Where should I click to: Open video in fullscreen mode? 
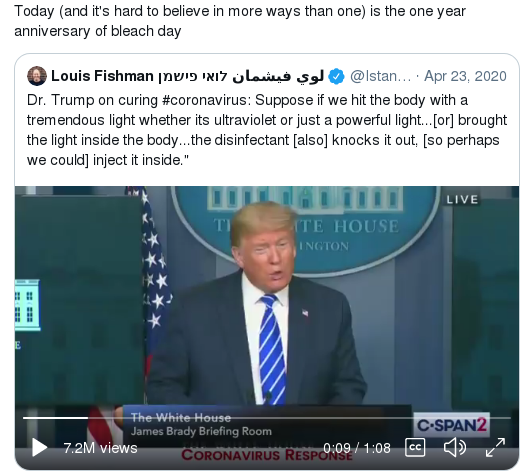pos(495,448)
